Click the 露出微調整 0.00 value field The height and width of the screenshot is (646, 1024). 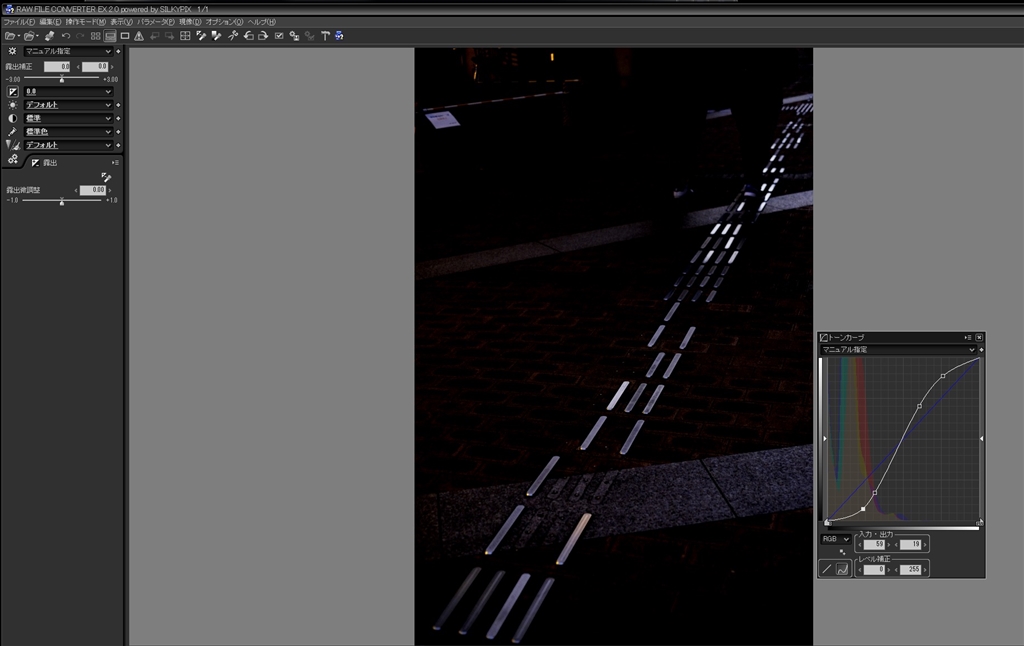[x=93, y=190]
